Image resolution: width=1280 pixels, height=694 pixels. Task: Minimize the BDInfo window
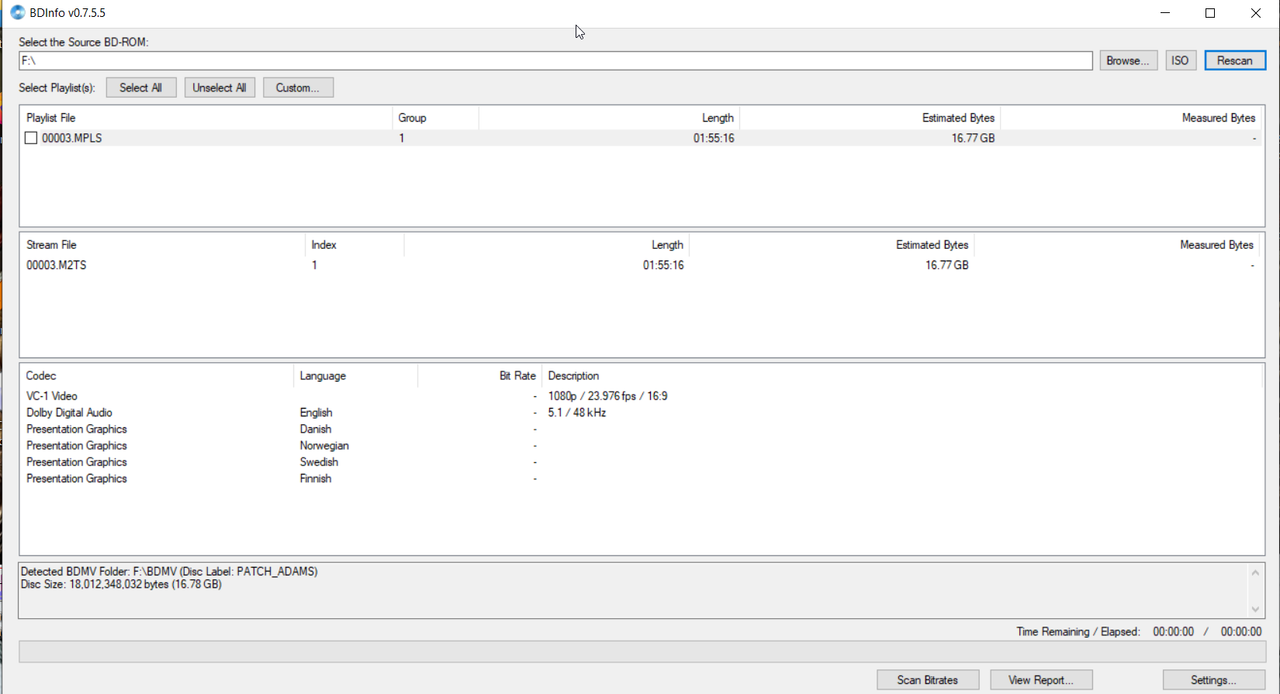tap(1165, 13)
